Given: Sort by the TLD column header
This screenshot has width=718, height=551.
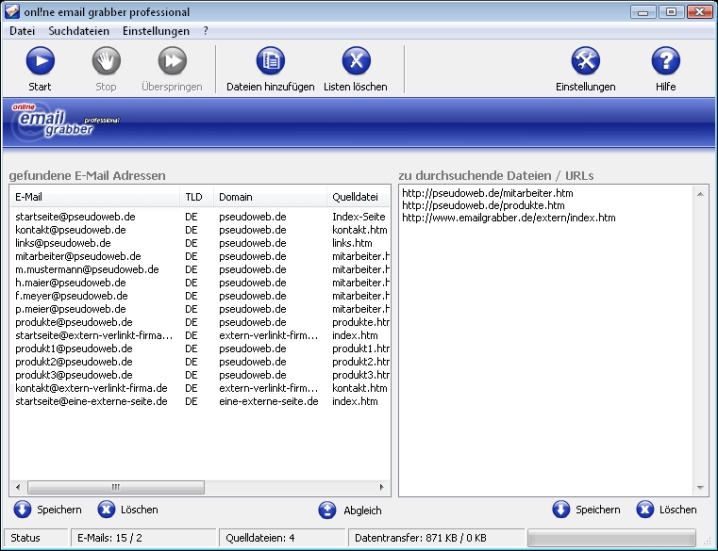Looking at the screenshot, I should [195, 197].
